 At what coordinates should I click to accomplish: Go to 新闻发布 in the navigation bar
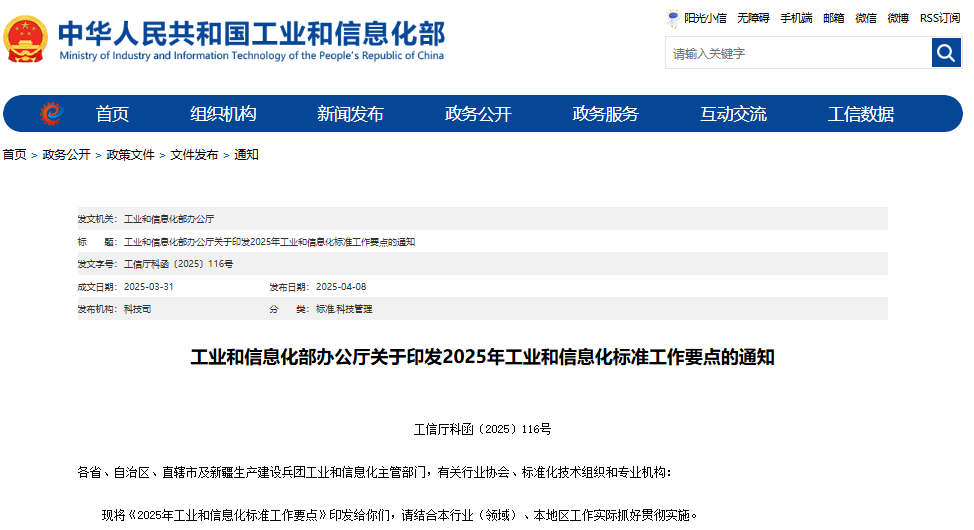coord(350,114)
